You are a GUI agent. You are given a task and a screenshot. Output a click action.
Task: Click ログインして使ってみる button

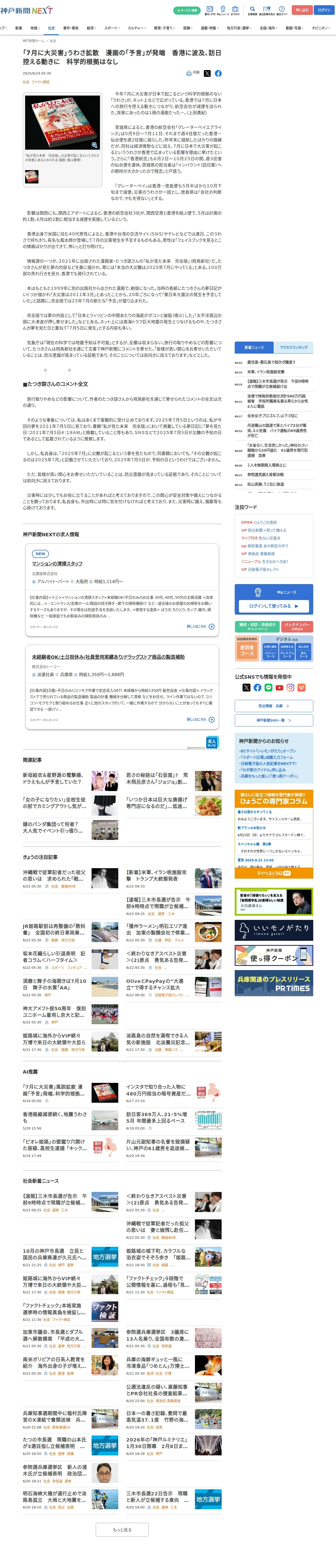(x=274, y=606)
